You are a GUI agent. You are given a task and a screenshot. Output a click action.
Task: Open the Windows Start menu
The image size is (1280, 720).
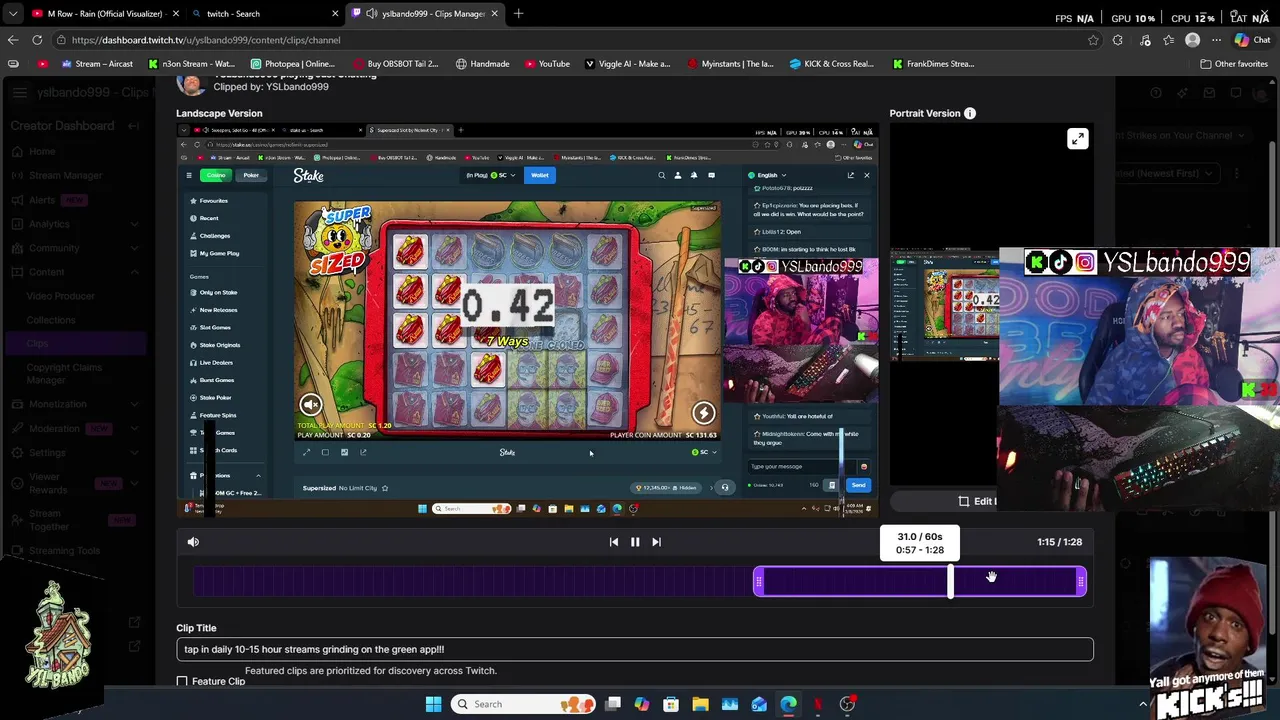(433, 704)
